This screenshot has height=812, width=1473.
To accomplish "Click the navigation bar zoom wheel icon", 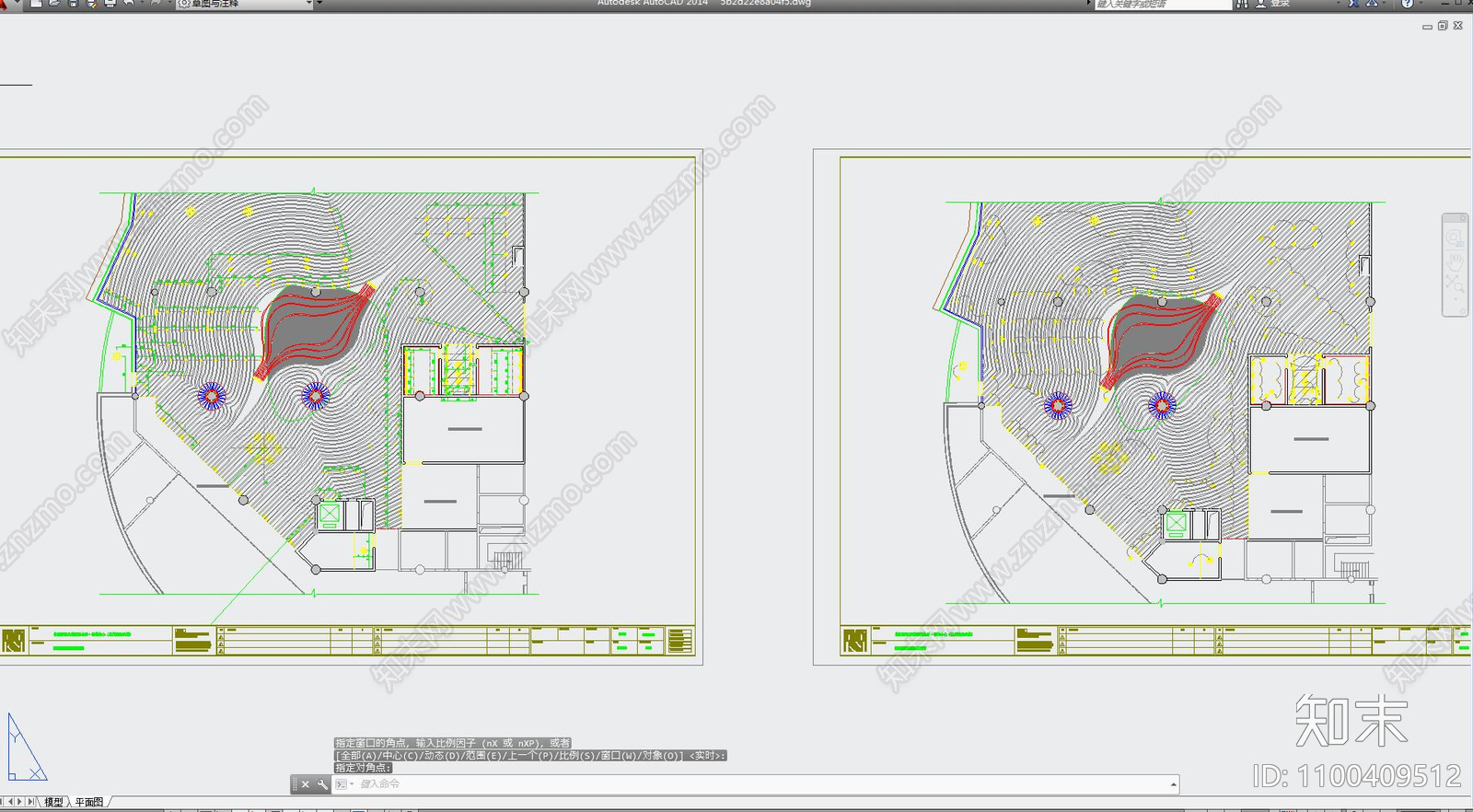I will point(1455,238).
